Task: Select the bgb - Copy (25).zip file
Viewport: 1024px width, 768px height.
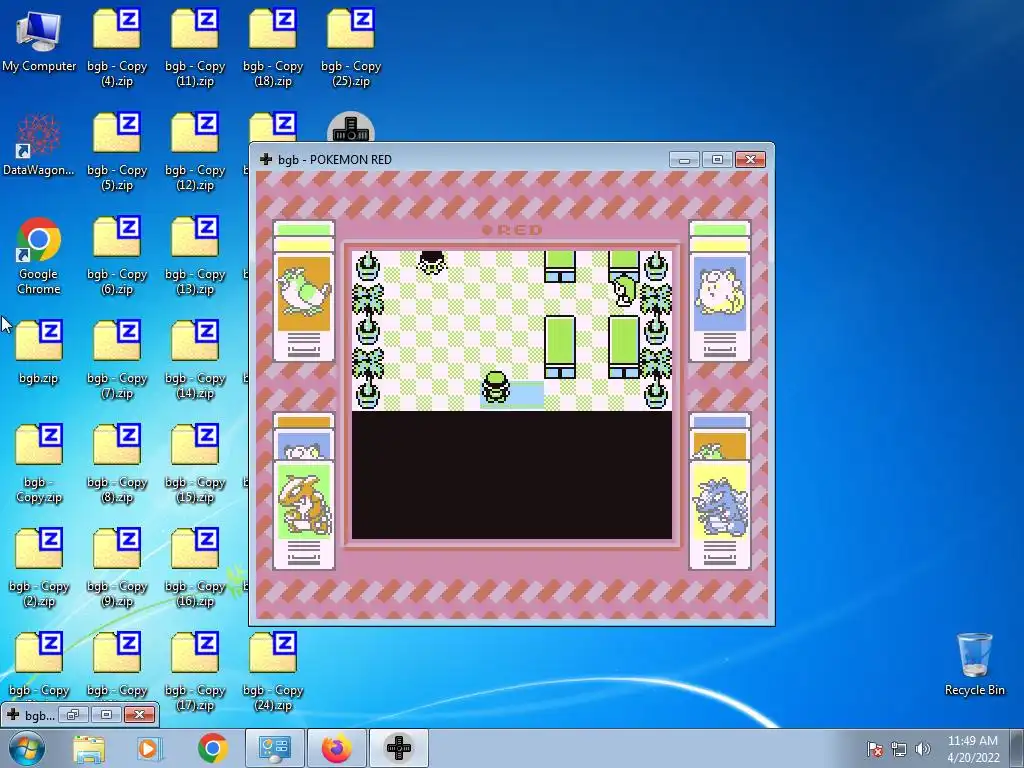Action: pos(351,47)
